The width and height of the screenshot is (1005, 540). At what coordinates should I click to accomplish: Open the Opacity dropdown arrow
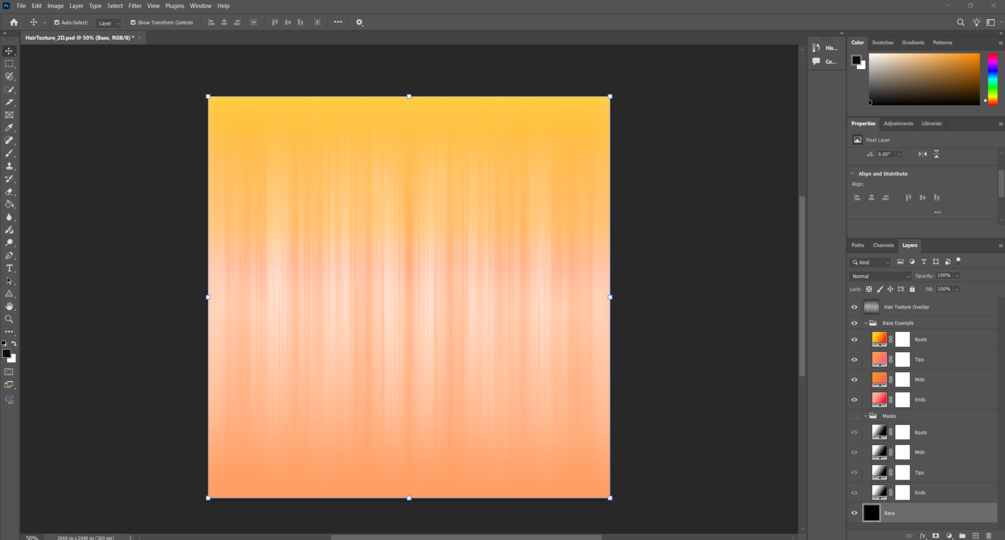coord(956,275)
